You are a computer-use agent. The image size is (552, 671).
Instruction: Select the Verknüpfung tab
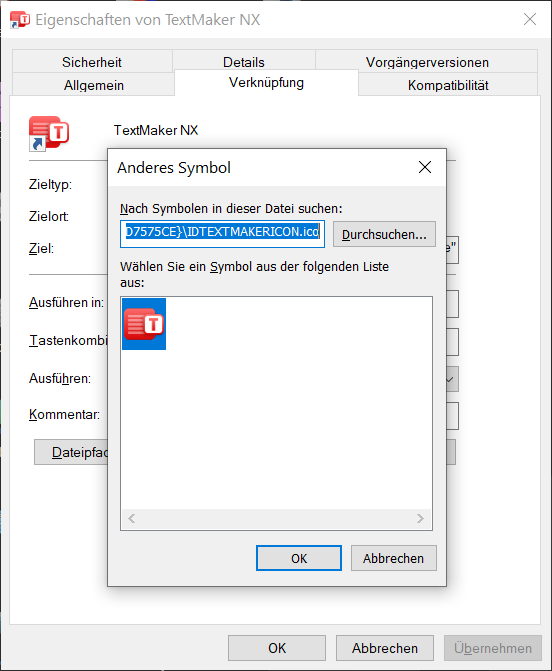266,83
